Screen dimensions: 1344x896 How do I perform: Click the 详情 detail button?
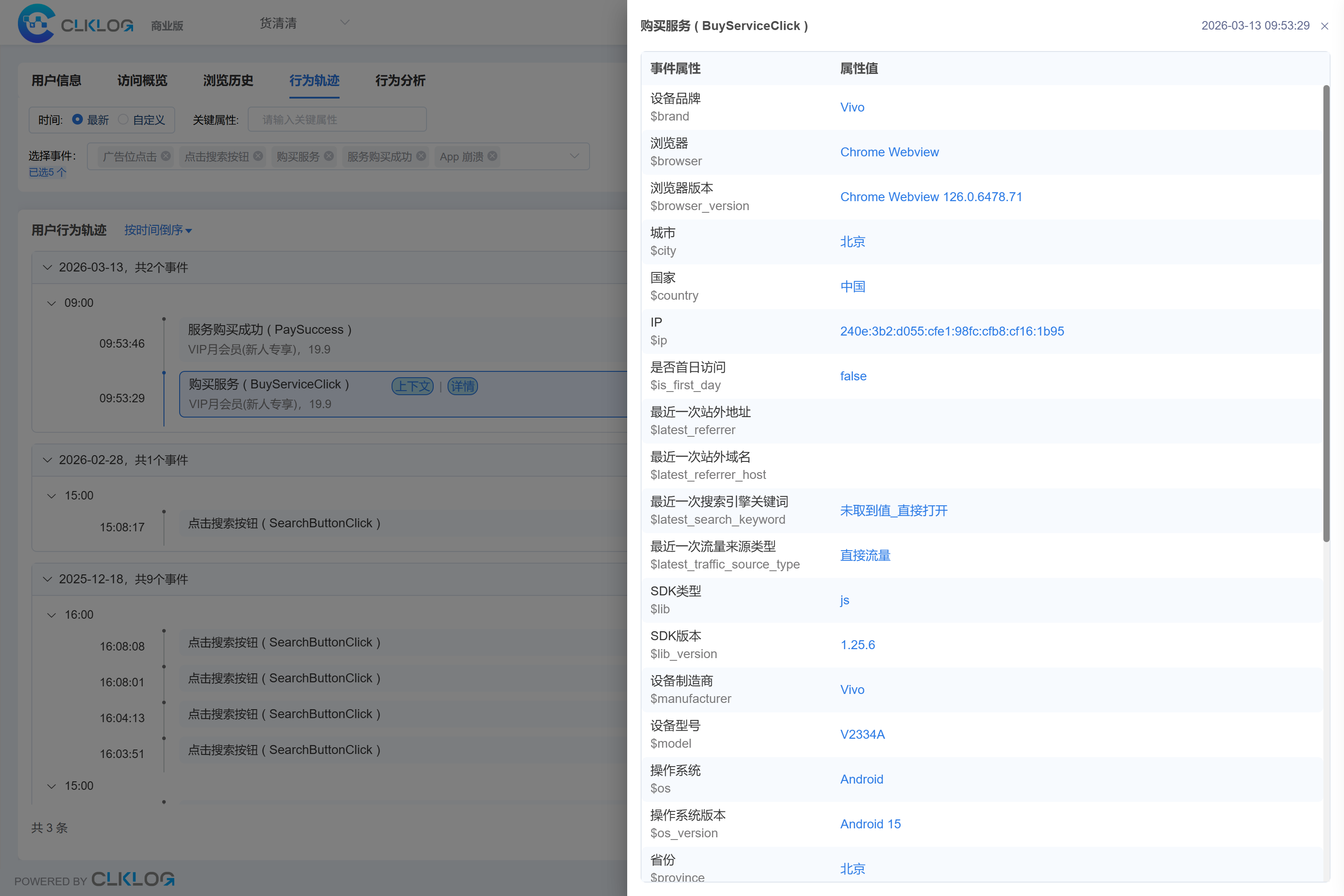click(462, 386)
